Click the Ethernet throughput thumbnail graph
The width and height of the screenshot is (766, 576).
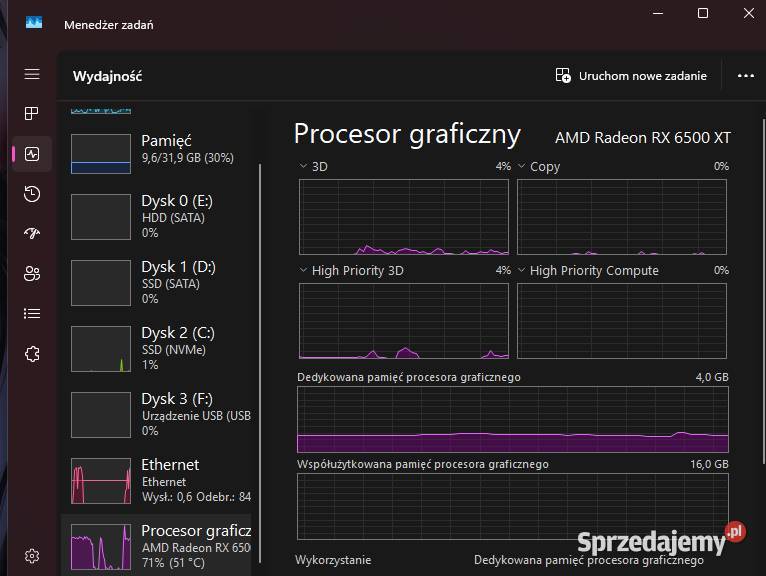101,481
